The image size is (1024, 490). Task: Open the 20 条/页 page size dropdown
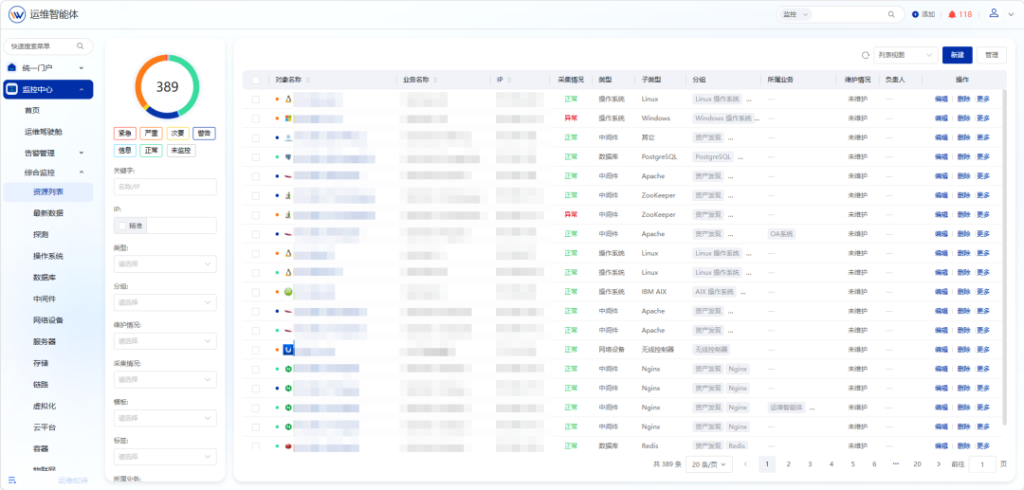[x=709, y=464]
